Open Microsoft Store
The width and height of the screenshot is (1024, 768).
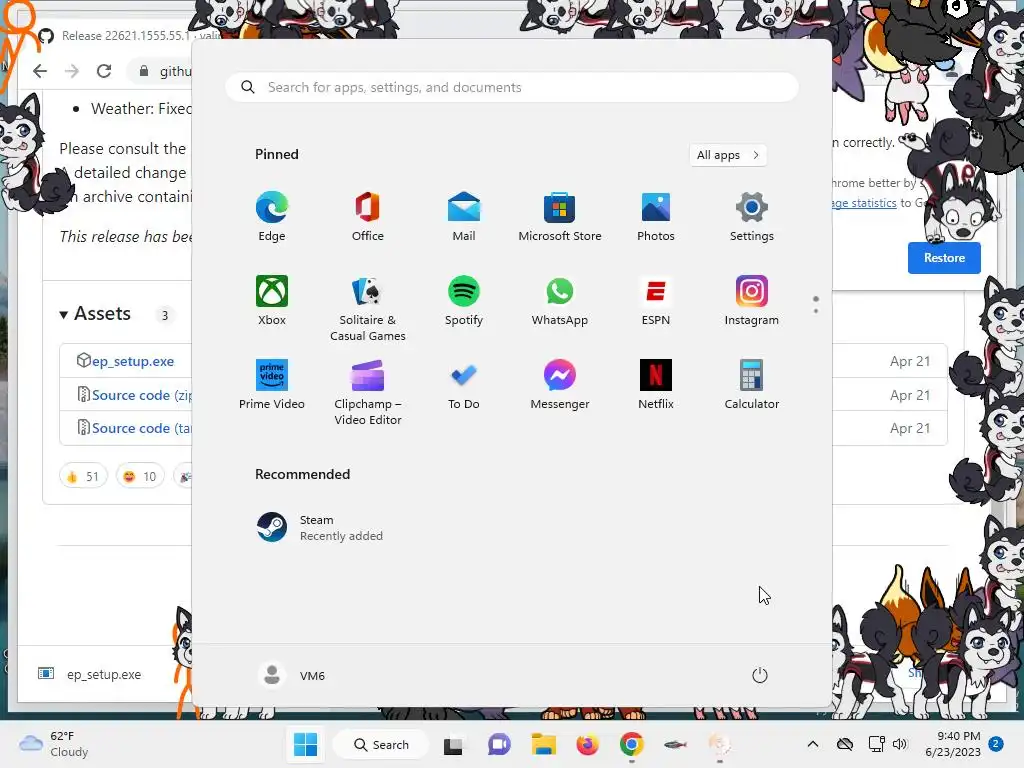coord(560,217)
